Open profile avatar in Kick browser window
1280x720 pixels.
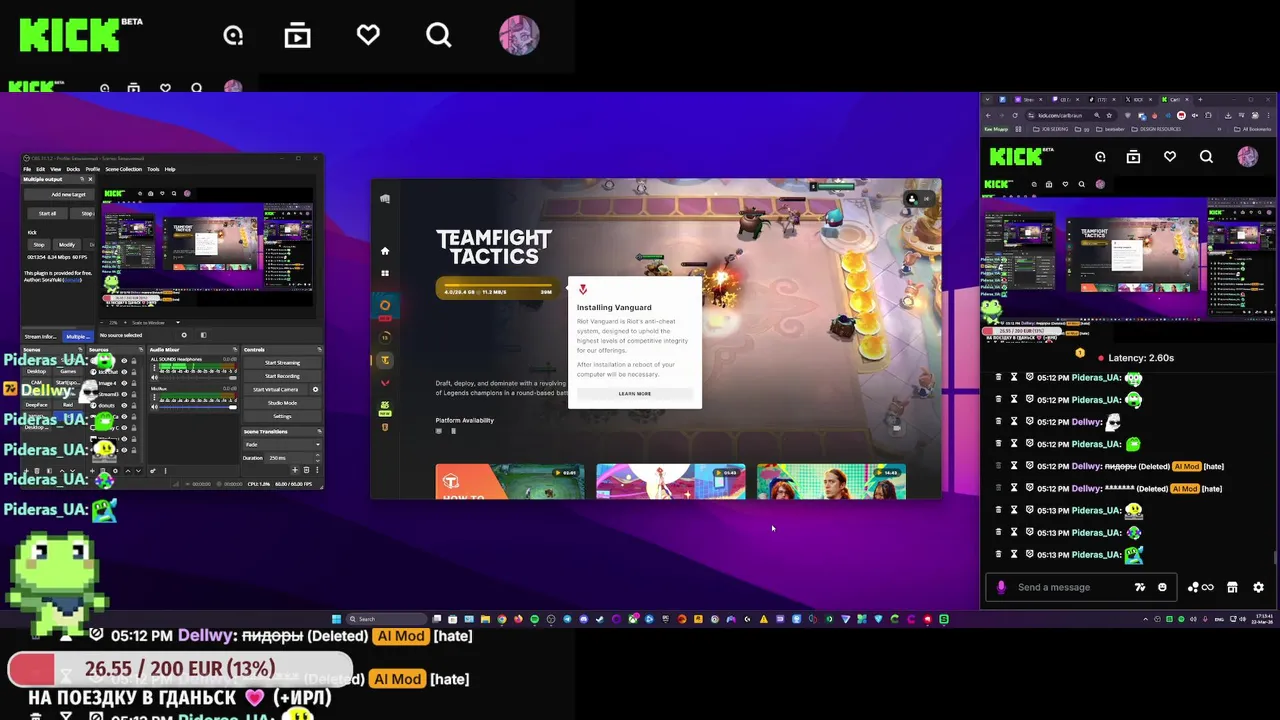click(x=1248, y=156)
